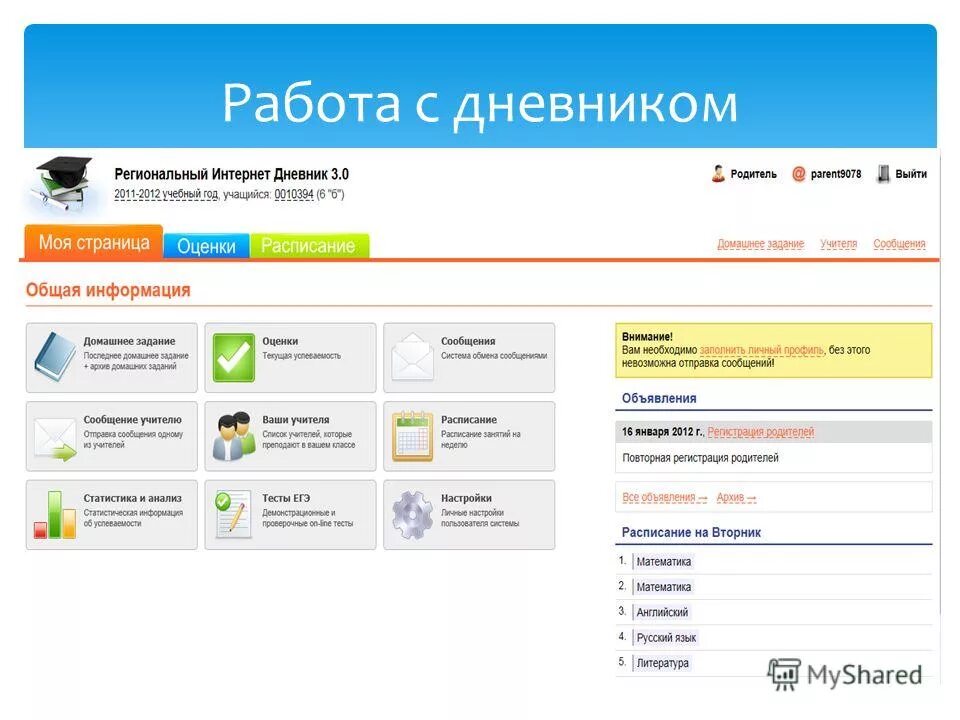The width and height of the screenshot is (960, 720).
Task: Open the Домашнее задание top link
Action: pos(760,244)
